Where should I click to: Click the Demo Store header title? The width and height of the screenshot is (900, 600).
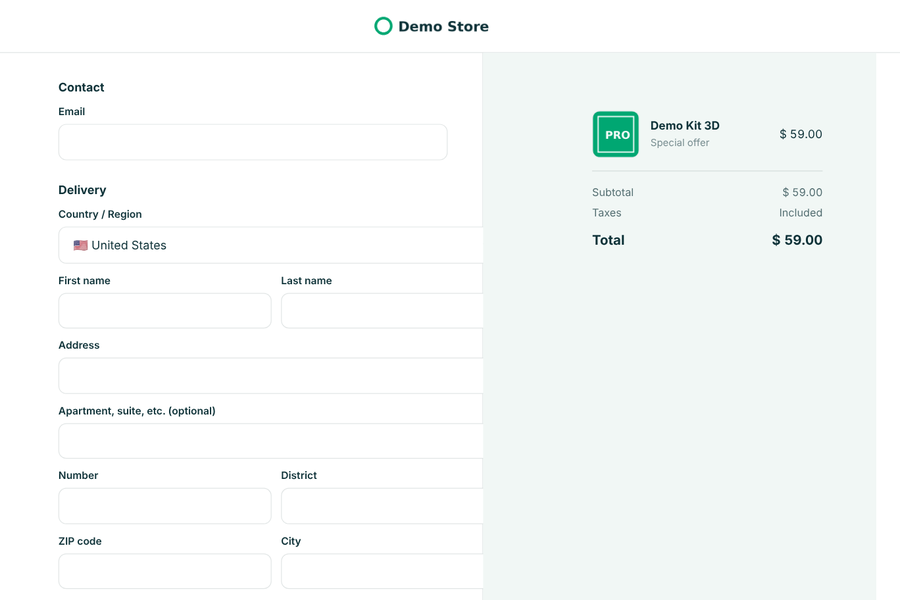(443, 26)
